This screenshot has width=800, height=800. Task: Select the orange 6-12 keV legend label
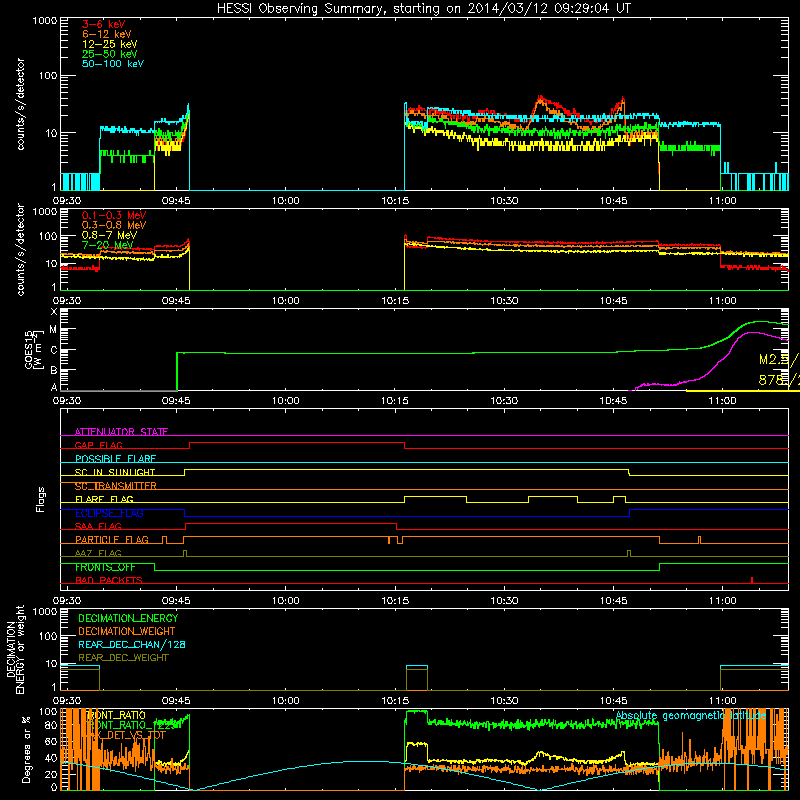click(x=107, y=34)
